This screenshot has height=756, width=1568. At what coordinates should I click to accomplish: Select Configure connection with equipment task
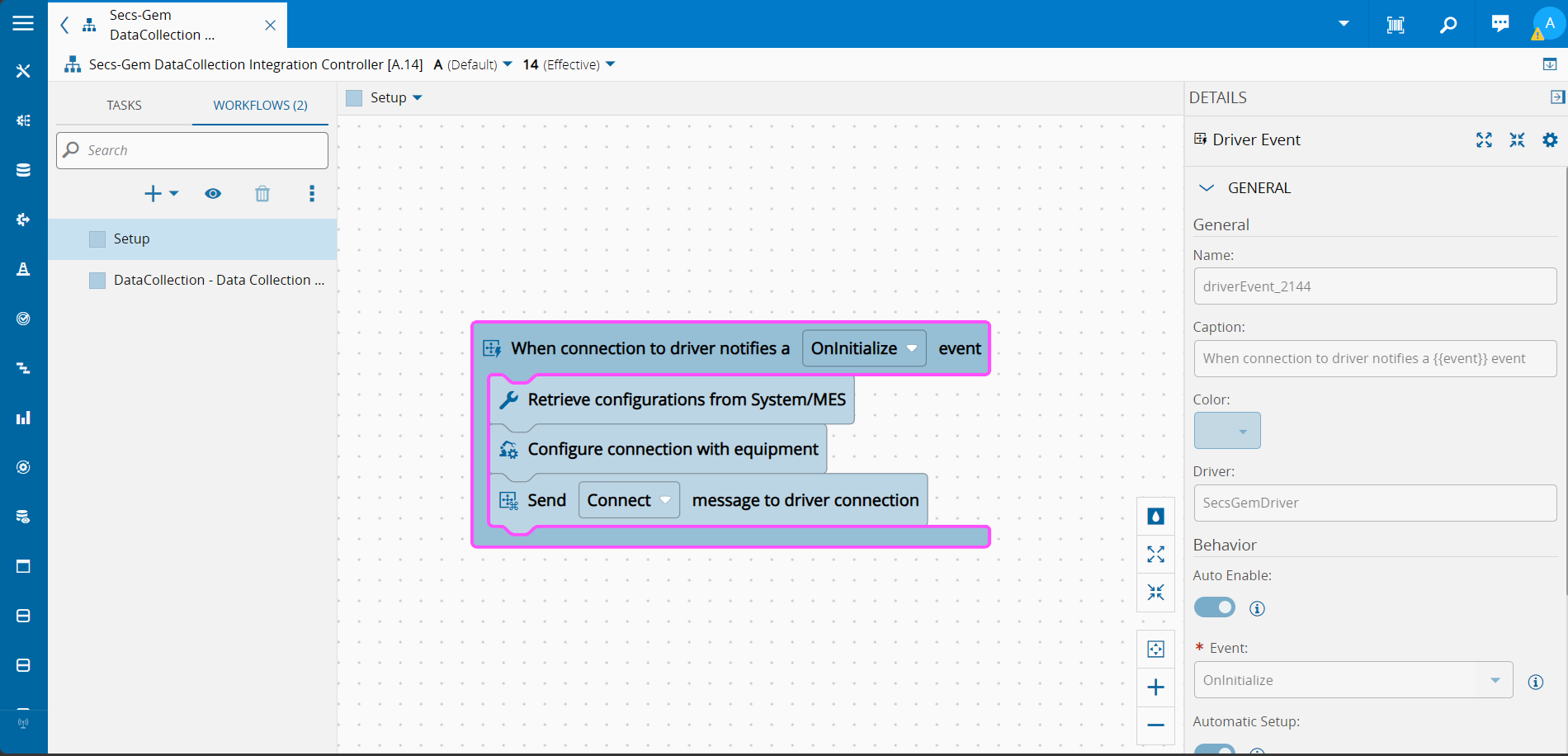point(659,450)
